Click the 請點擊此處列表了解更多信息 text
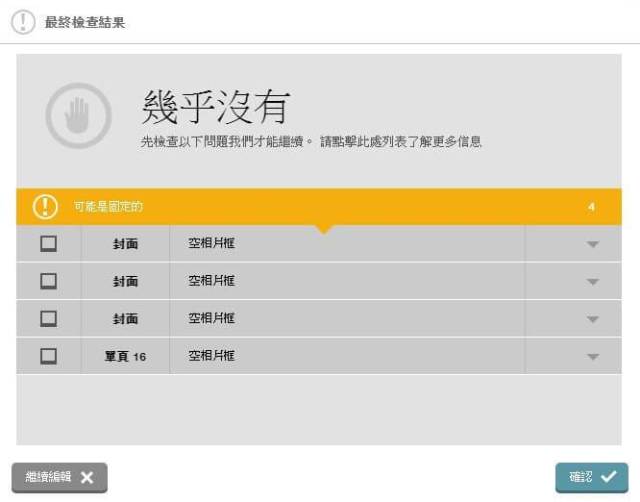 click(x=401, y=142)
